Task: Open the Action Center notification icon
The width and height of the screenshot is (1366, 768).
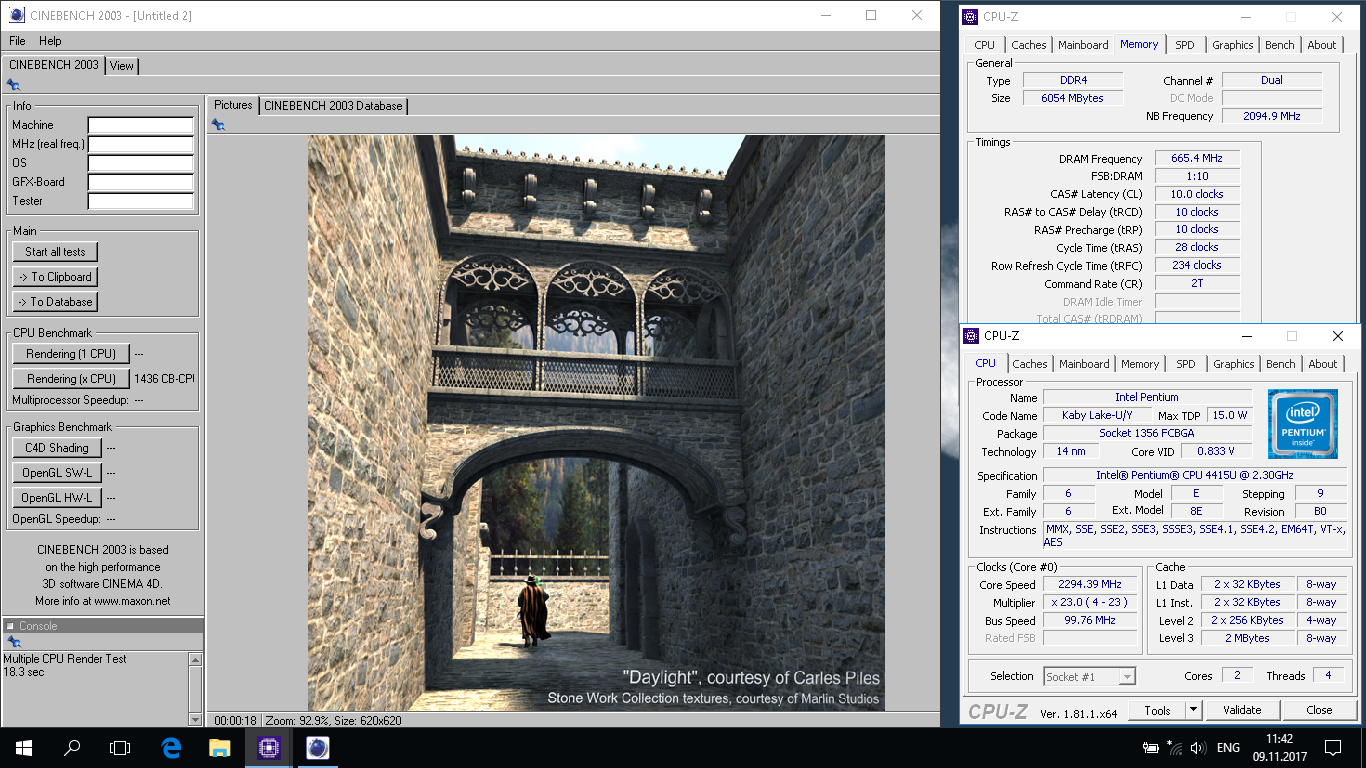Action: pos(1331,747)
